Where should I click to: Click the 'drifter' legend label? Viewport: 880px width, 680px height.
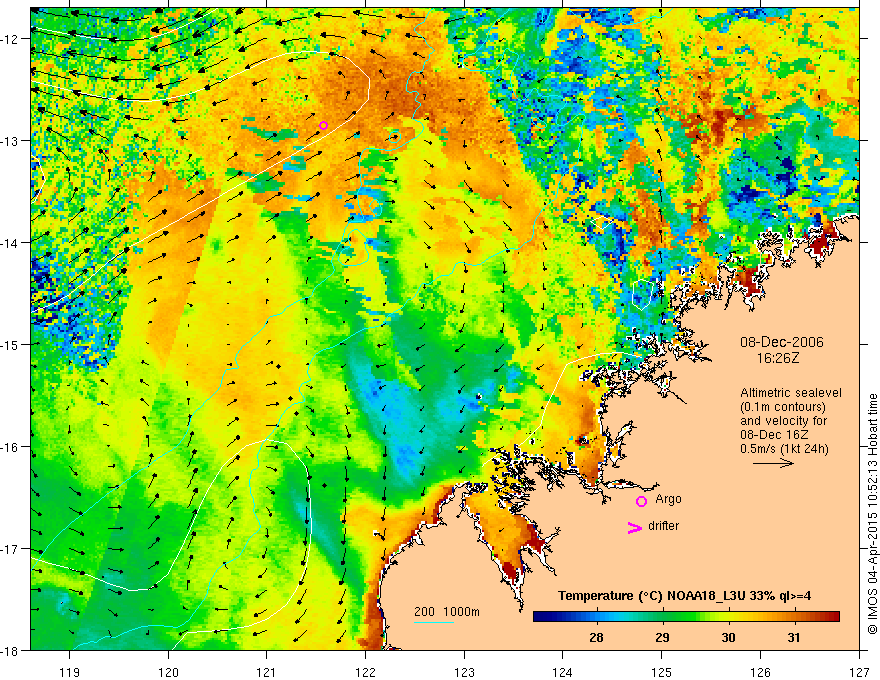click(x=663, y=526)
